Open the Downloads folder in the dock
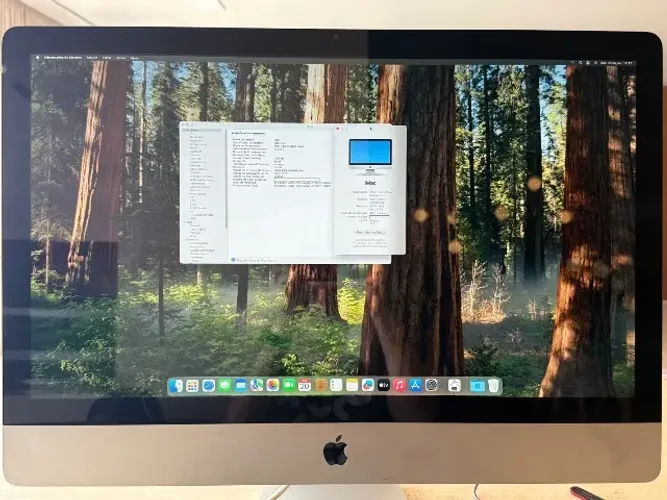This screenshot has height=500, width=667. pos(477,386)
